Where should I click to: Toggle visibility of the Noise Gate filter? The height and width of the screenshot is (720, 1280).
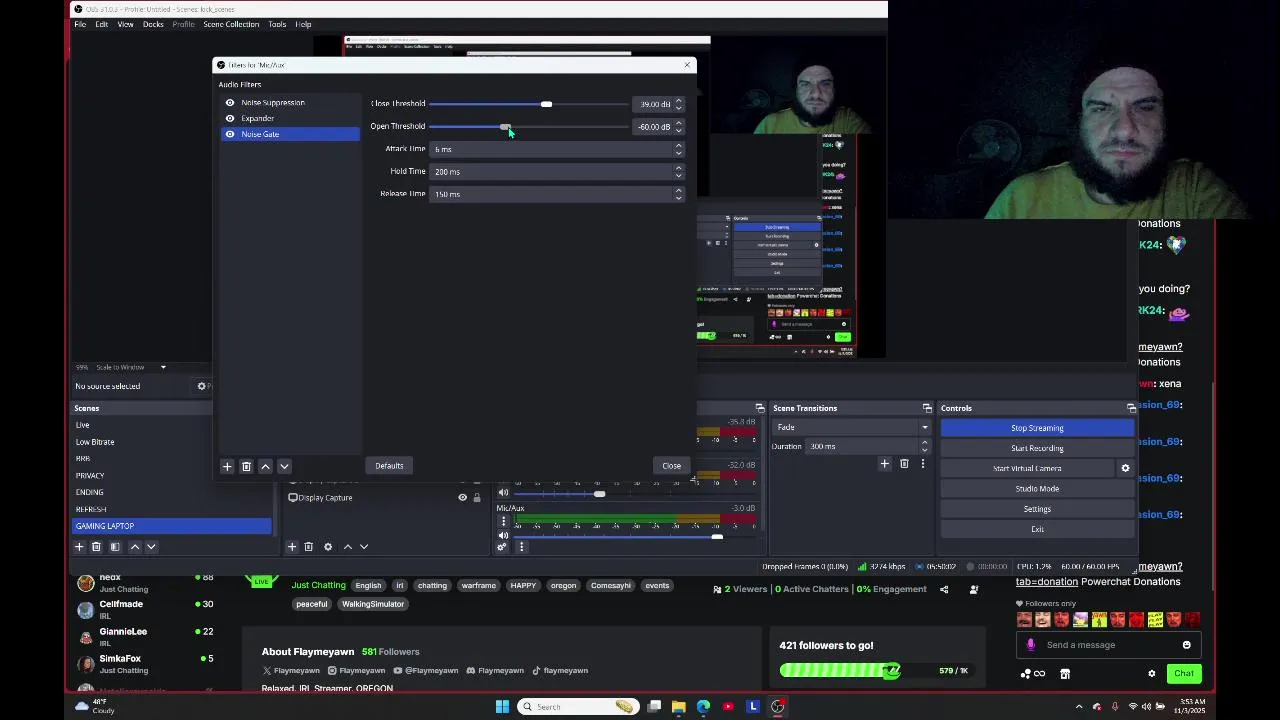(x=230, y=134)
